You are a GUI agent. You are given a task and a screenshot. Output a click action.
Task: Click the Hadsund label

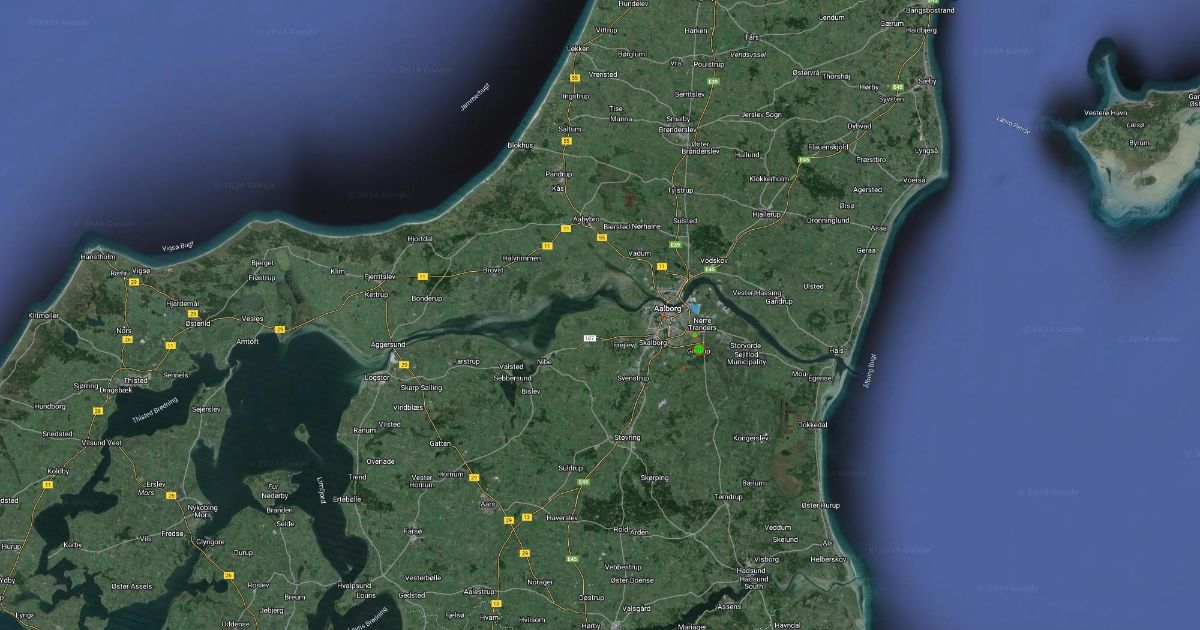tap(752, 570)
